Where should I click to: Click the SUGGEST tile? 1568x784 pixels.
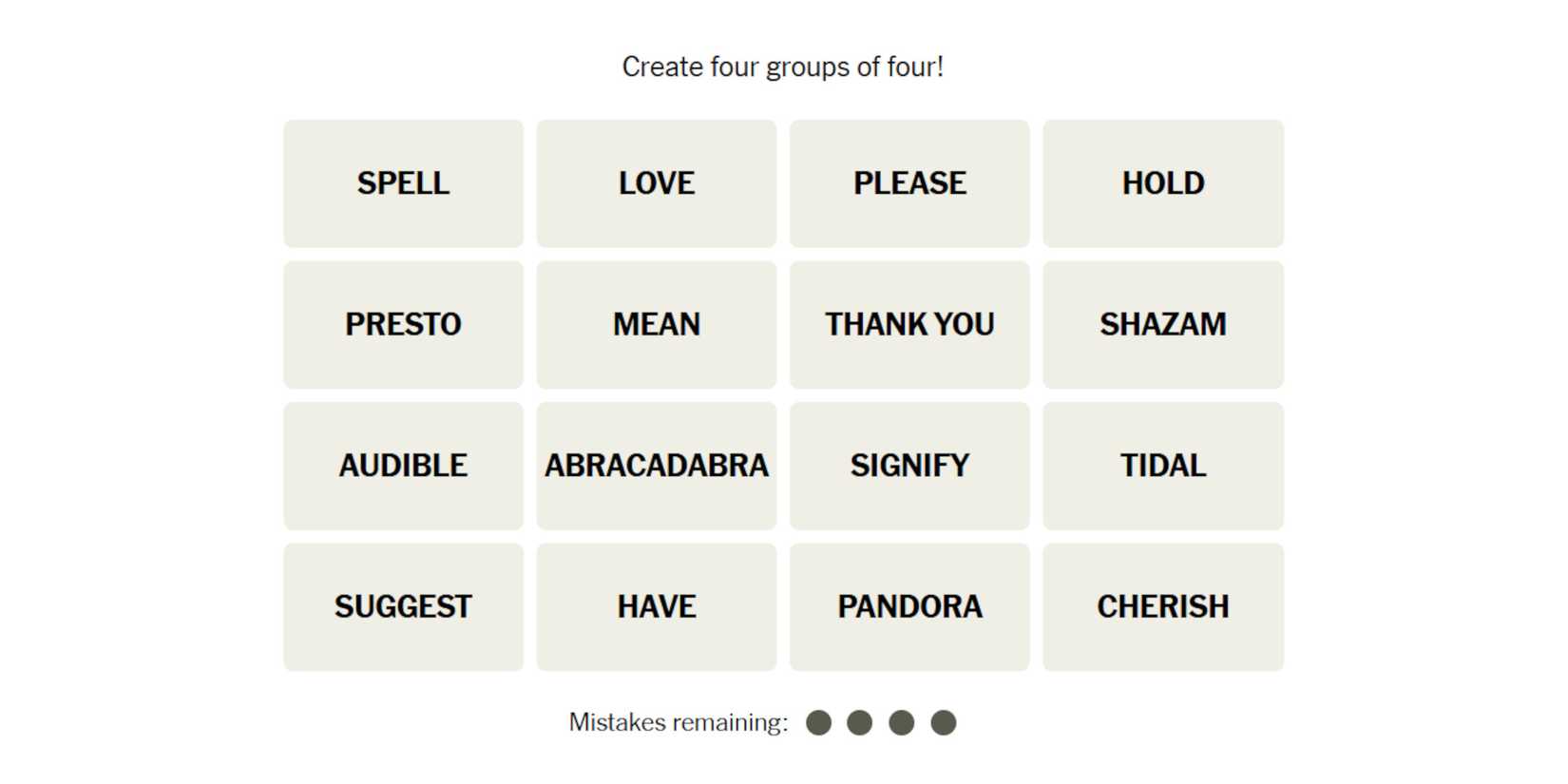[403, 606]
